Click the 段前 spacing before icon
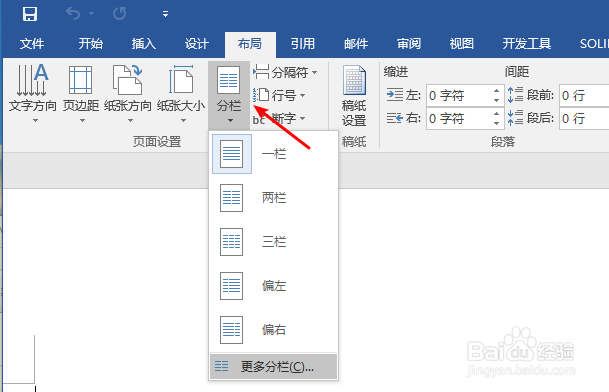The width and height of the screenshot is (609, 392). 515,95
